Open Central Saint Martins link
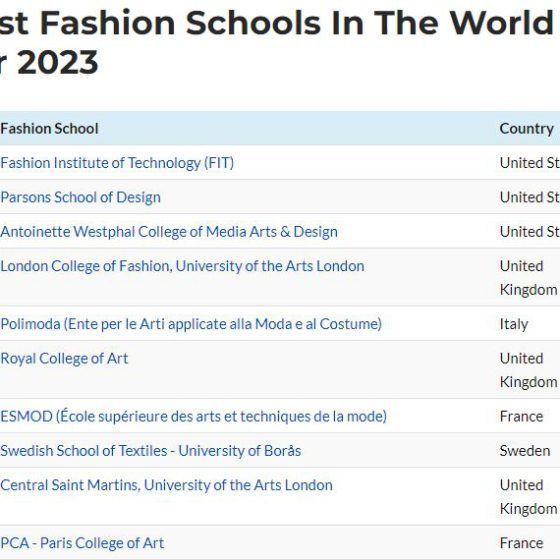560x560 pixels. coord(166,485)
